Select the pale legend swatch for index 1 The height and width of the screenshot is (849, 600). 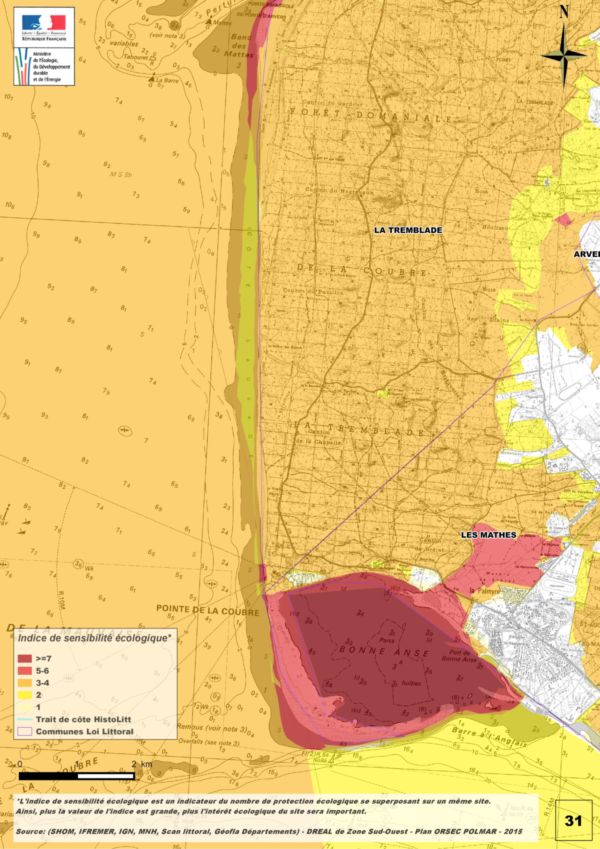tap(24, 707)
